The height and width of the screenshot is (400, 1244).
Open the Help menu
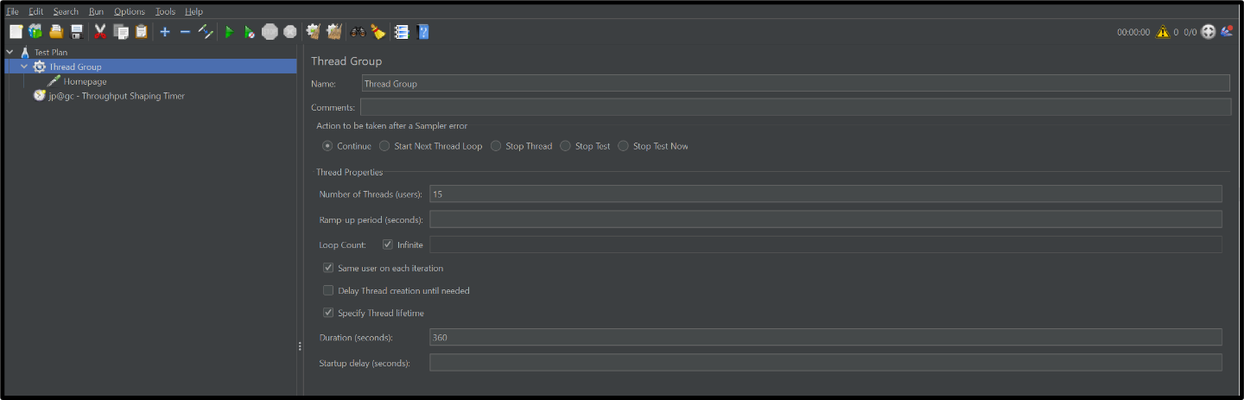[x=193, y=11]
